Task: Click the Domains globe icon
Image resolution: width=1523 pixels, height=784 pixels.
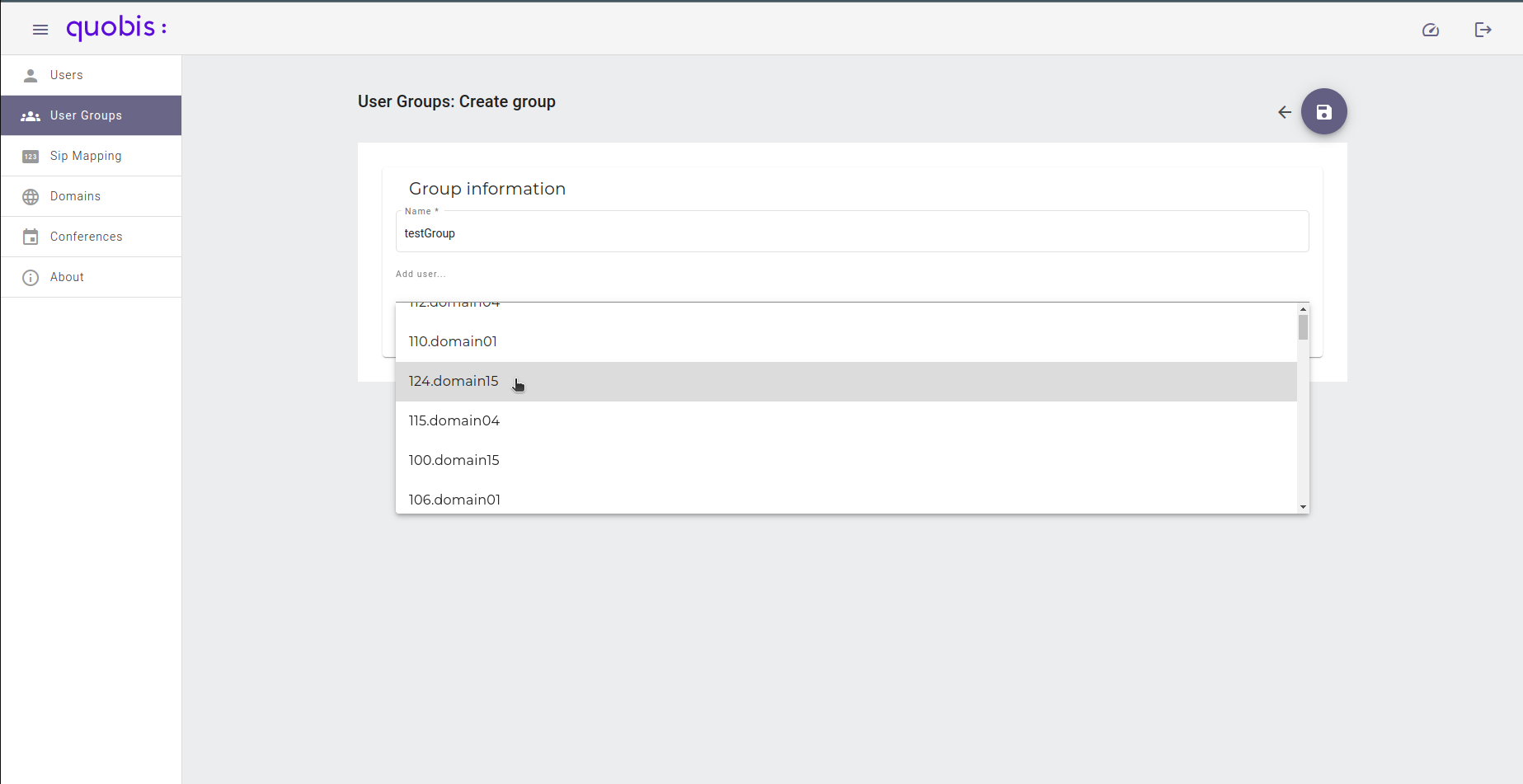Action: pyautogui.click(x=31, y=196)
